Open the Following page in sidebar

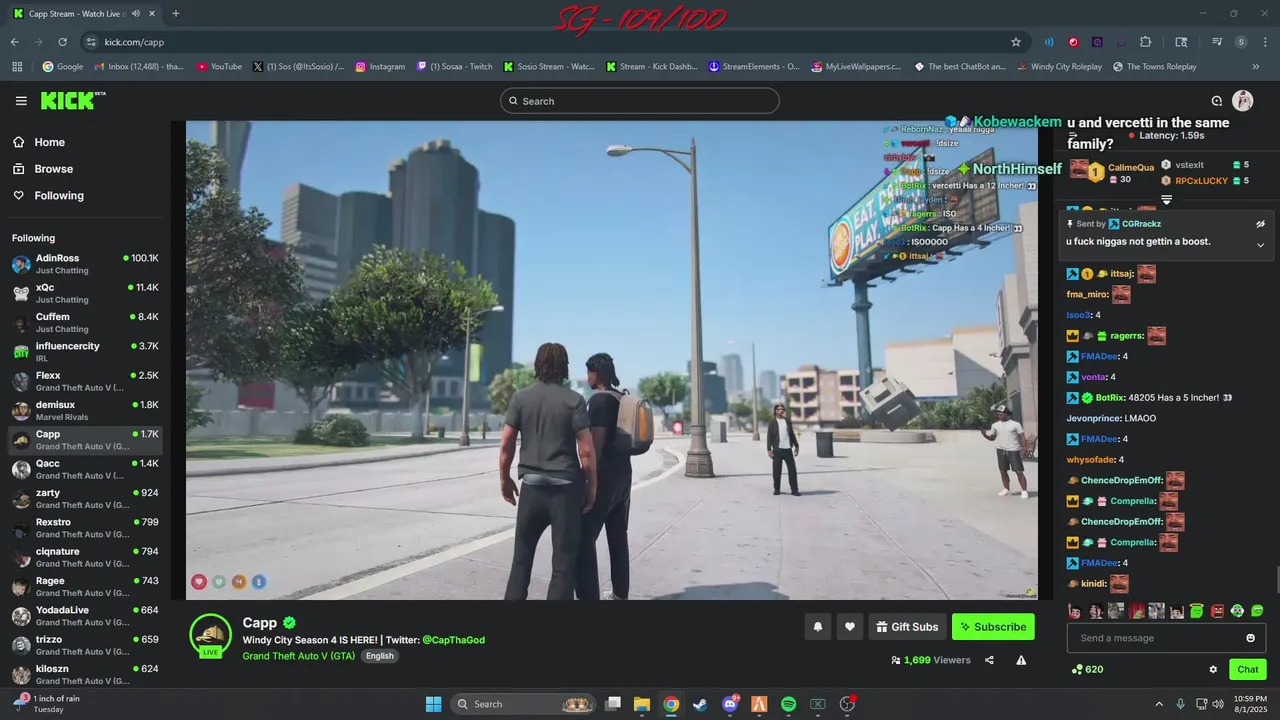tap(85, 196)
